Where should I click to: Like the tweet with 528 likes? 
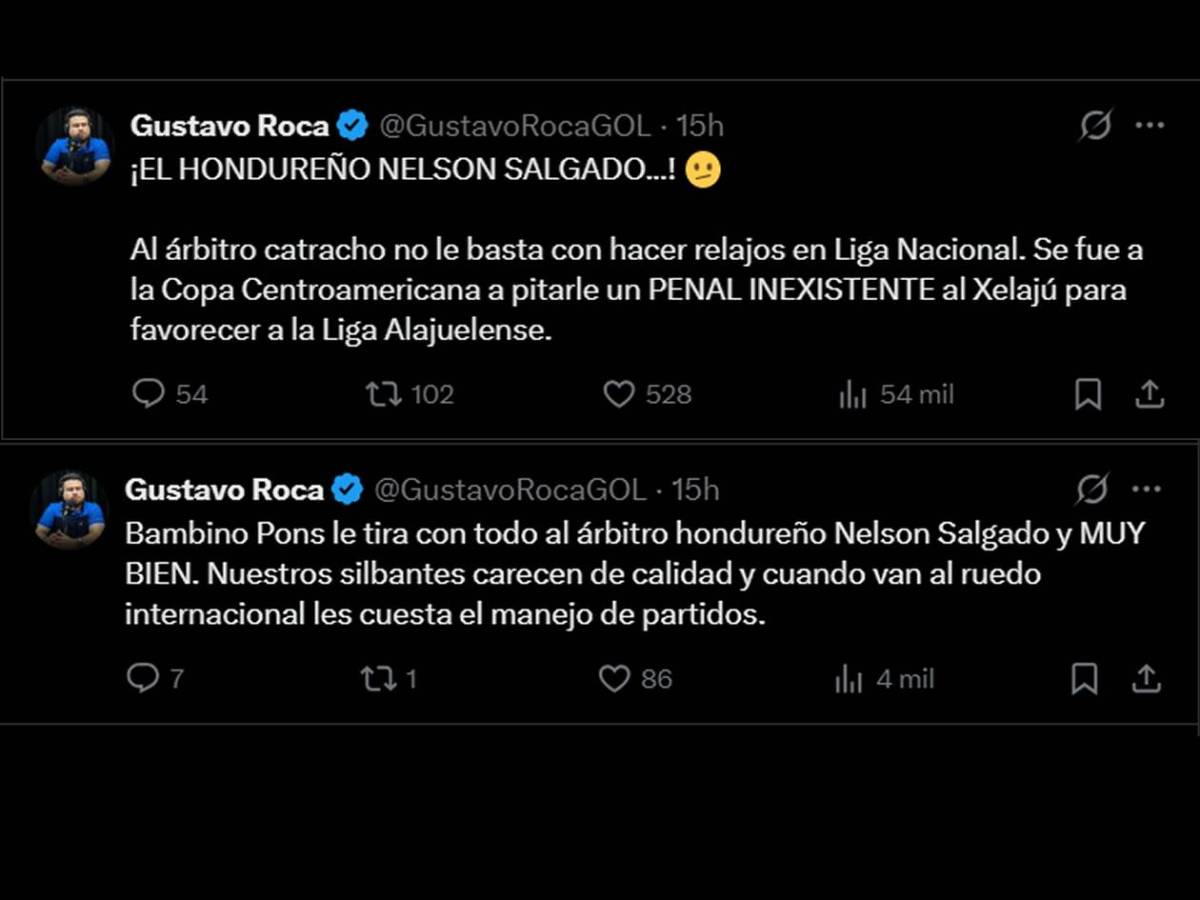pos(621,394)
